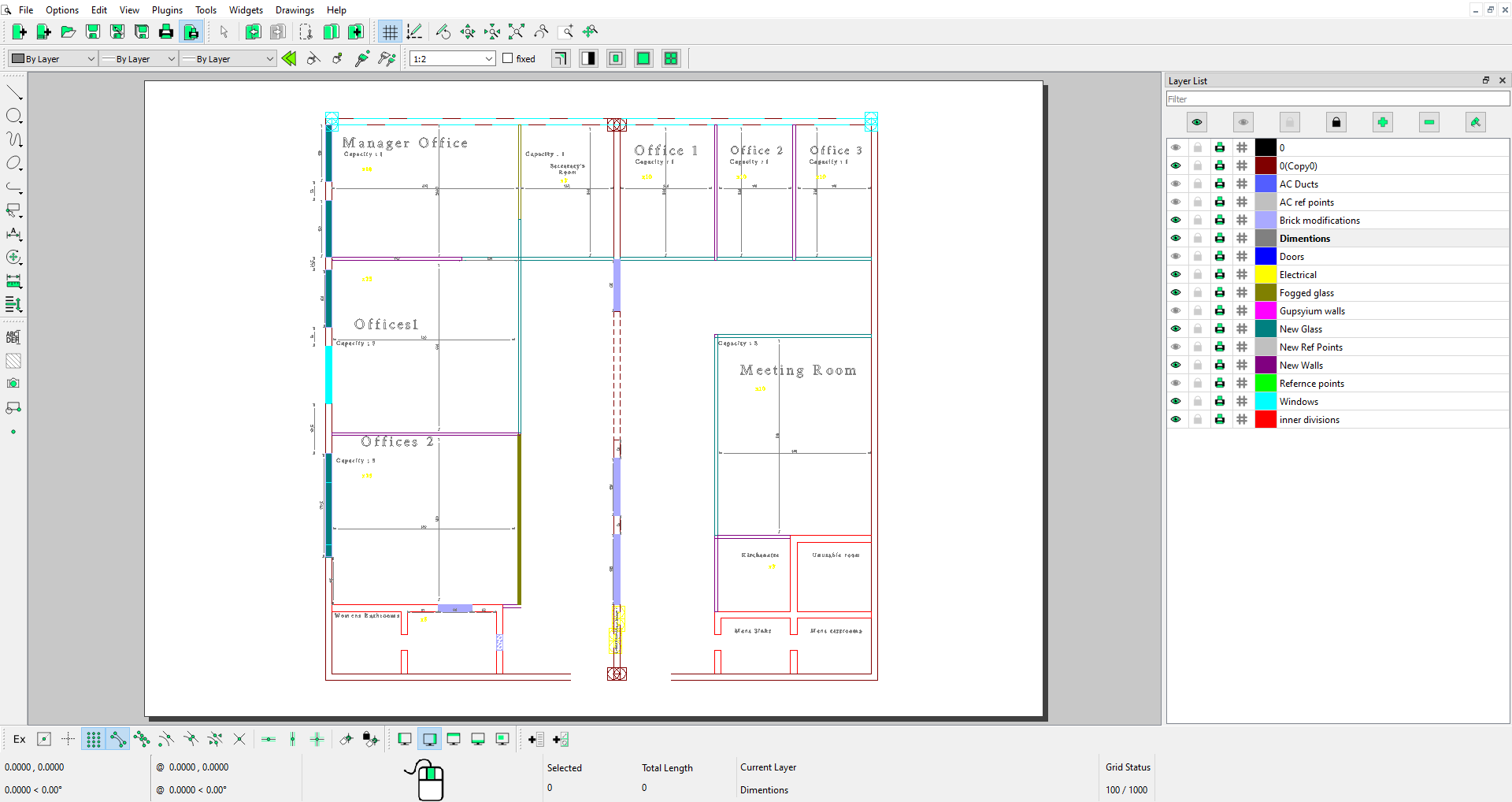This screenshot has width=1512, height=802.
Task: Open a file with the folder icon
Action: tap(69, 32)
